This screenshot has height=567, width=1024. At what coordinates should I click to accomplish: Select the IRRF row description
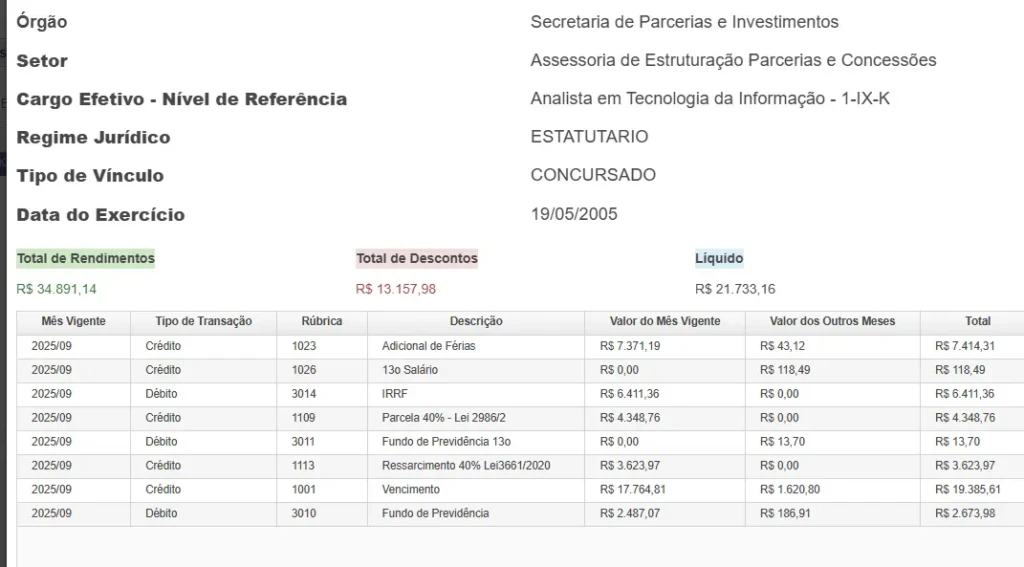[x=396, y=394]
